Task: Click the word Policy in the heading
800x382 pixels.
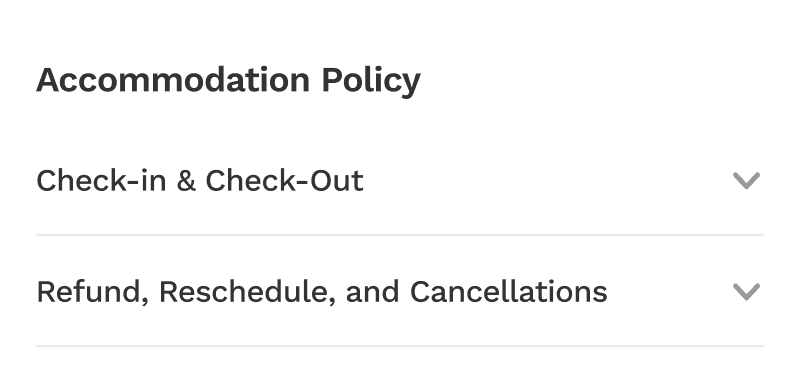Action: pyautogui.click(x=371, y=82)
